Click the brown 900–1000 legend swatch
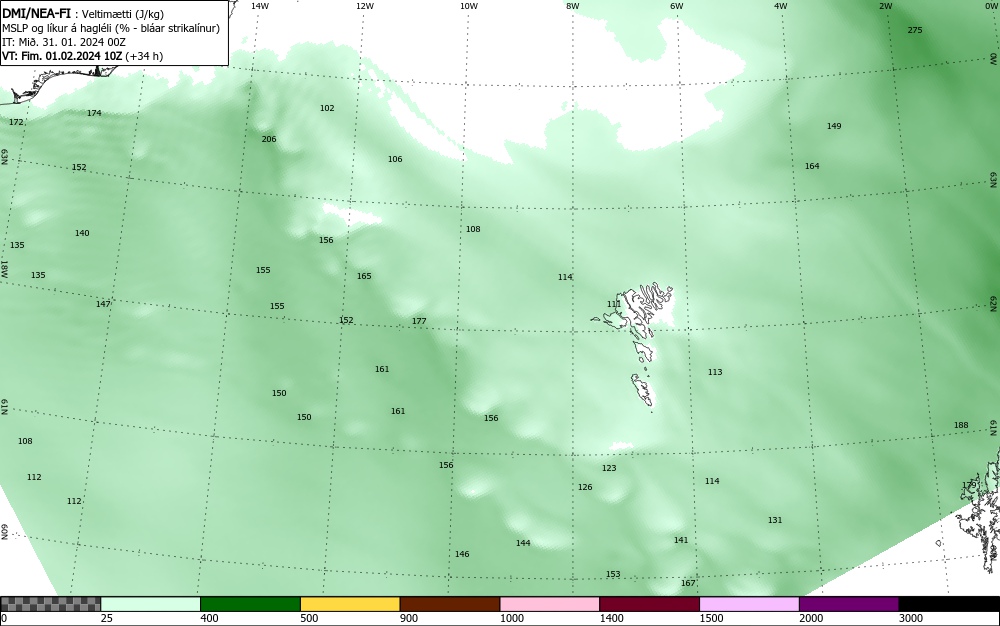The width and height of the screenshot is (1000, 626). (450, 604)
